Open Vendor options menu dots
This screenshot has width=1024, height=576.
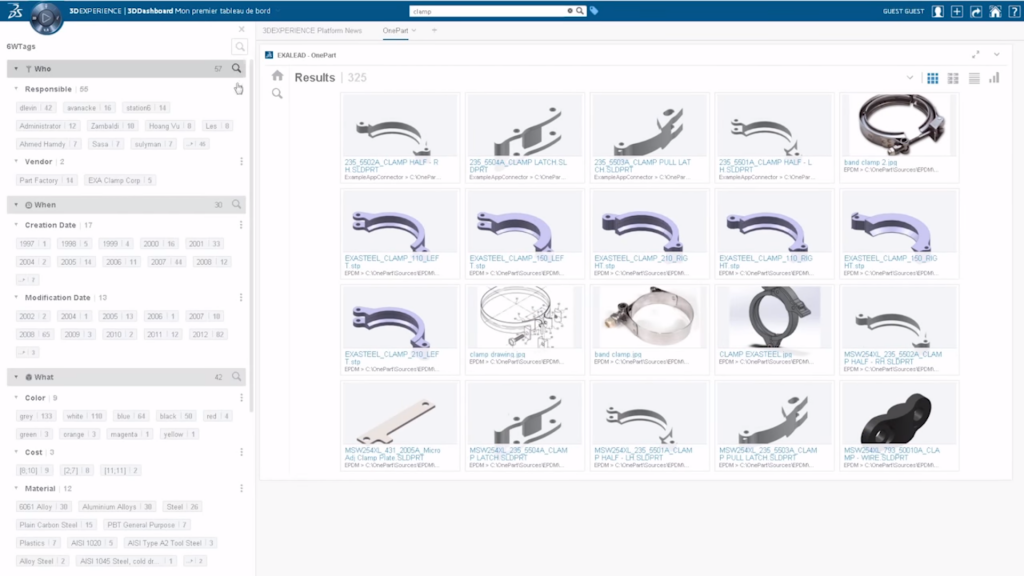241,161
